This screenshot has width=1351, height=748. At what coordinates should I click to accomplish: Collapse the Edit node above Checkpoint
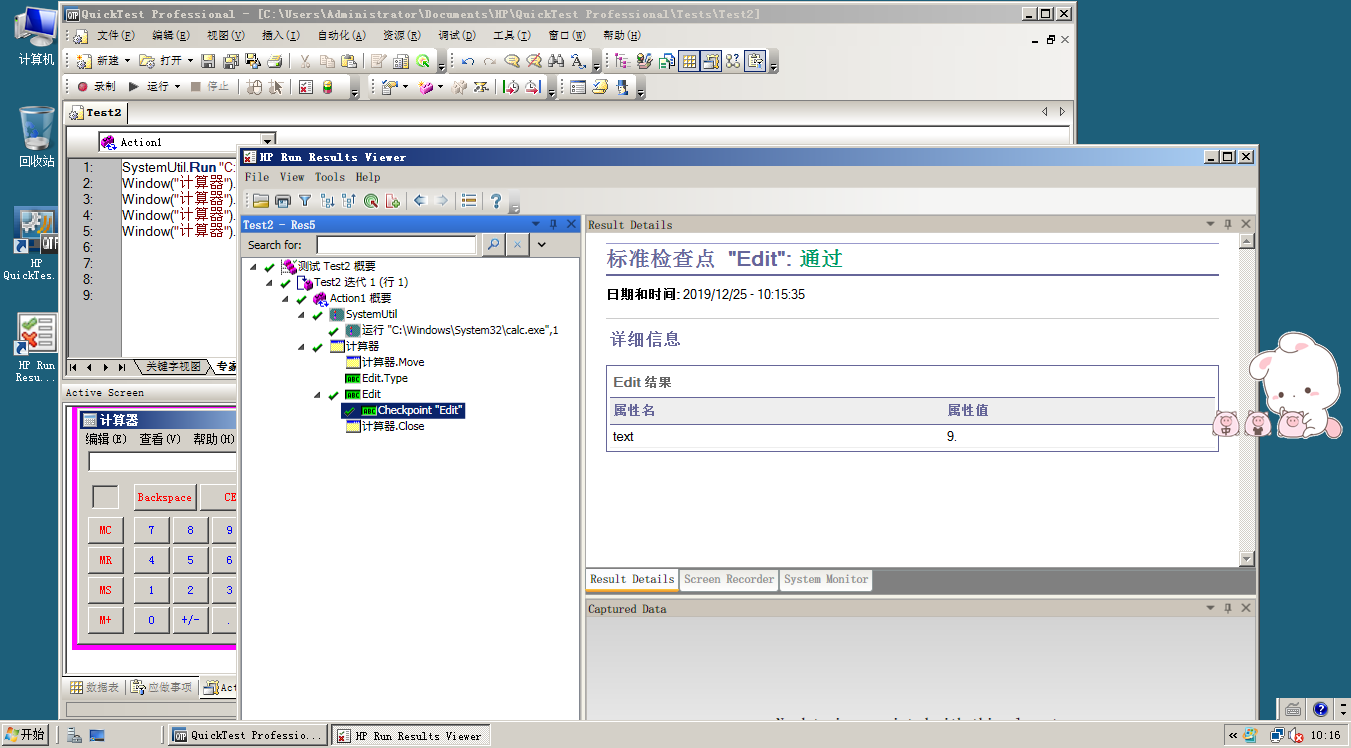[x=318, y=395]
